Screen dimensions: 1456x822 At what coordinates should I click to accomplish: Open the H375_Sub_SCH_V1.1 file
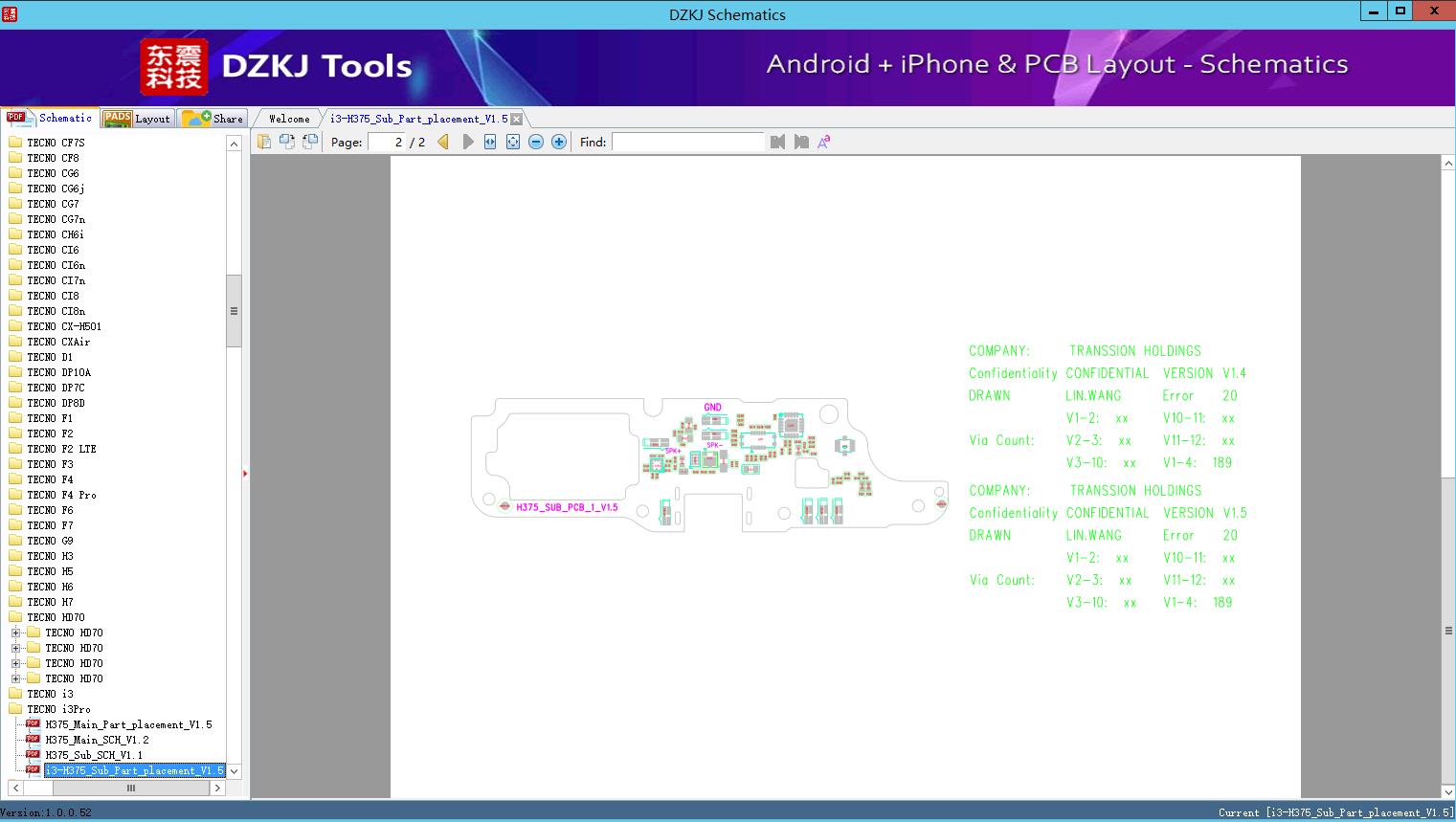(94, 755)
